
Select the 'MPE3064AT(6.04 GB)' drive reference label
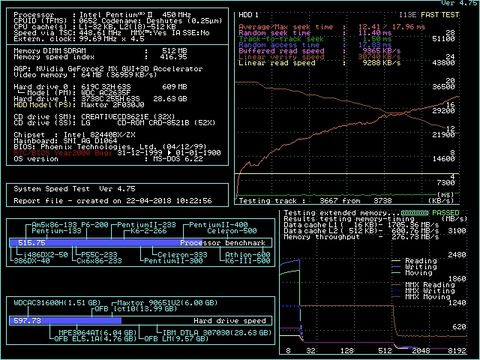[98, 333]
